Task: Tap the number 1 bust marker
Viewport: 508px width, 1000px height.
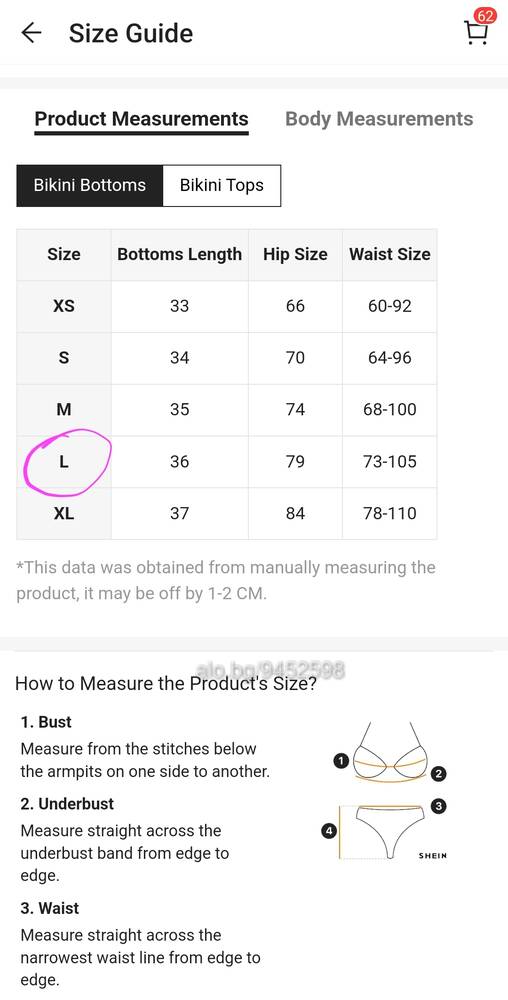Action: coord(341,760)
